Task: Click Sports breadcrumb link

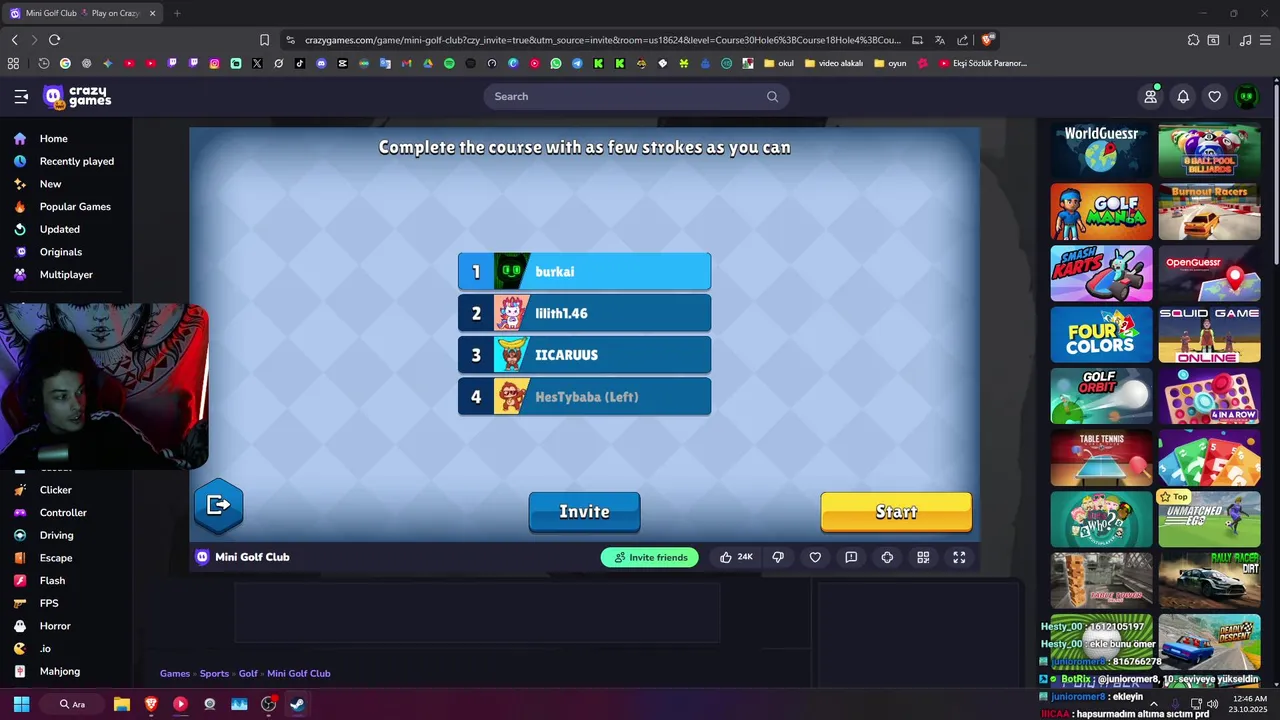Action: [x=214, y=674]
